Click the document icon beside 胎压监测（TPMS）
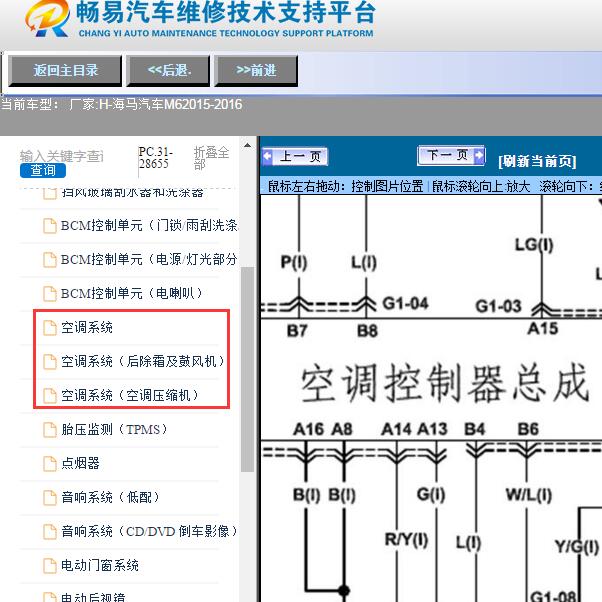The width and height of the screenshot is (602, 602). tap(50, 430)
